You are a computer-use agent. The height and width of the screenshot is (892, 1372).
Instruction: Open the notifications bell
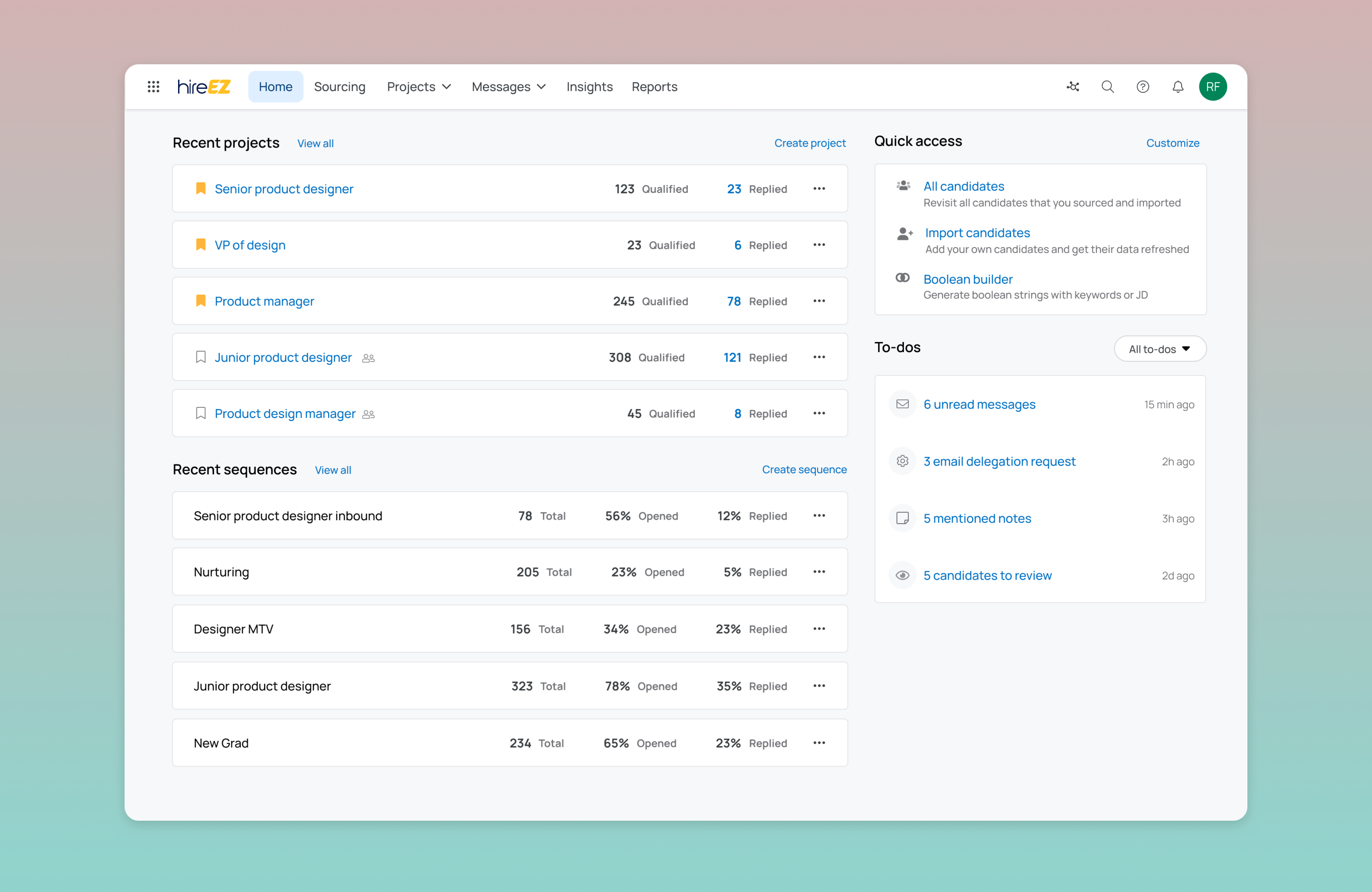tap(1178, 86)
